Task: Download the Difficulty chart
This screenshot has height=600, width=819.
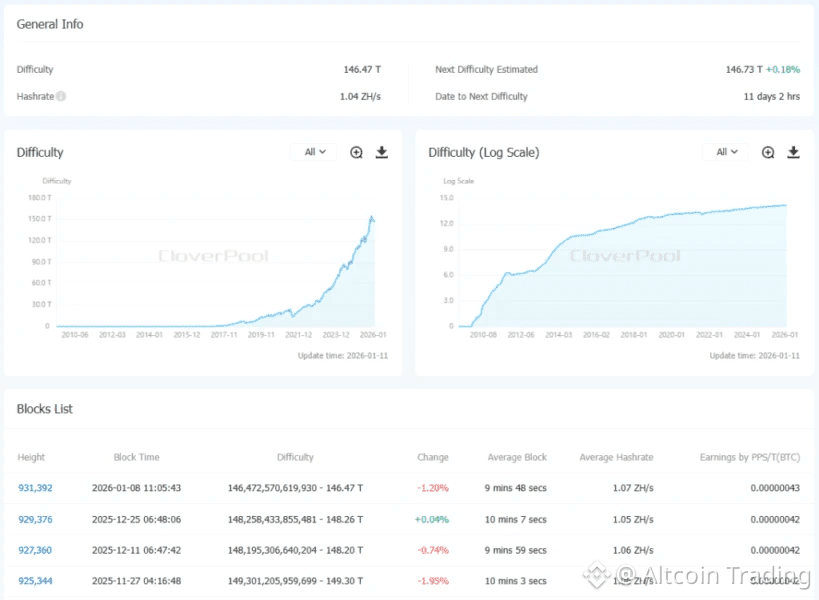Action: [381, 152]
